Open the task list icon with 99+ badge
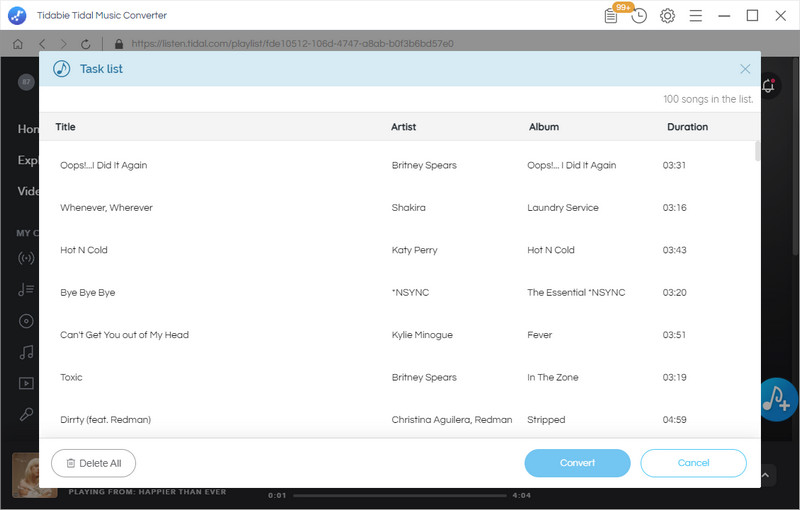Viewport: 800px width, 510px height. click(x=611, y=16)
